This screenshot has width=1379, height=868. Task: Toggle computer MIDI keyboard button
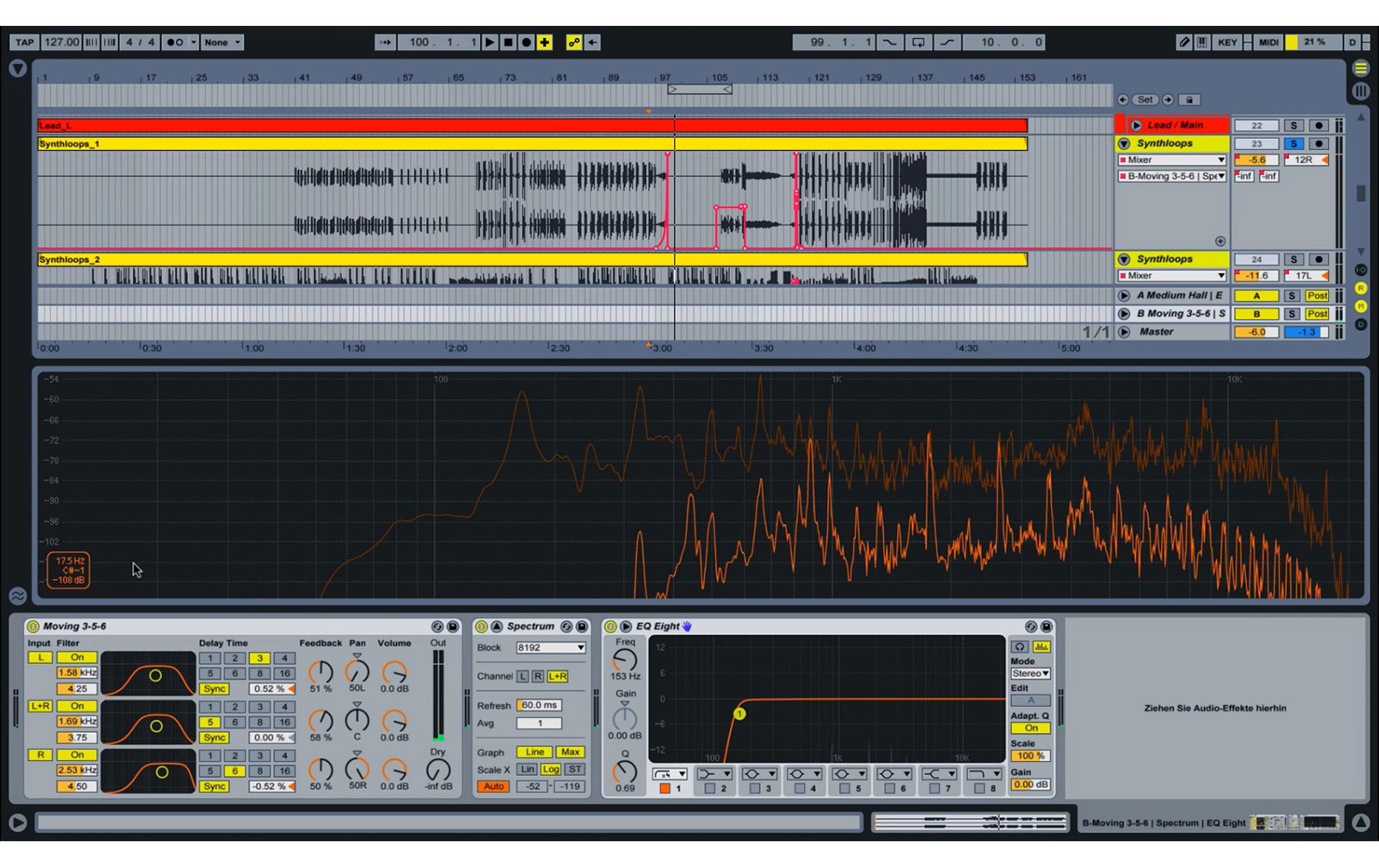(1201, 42)
